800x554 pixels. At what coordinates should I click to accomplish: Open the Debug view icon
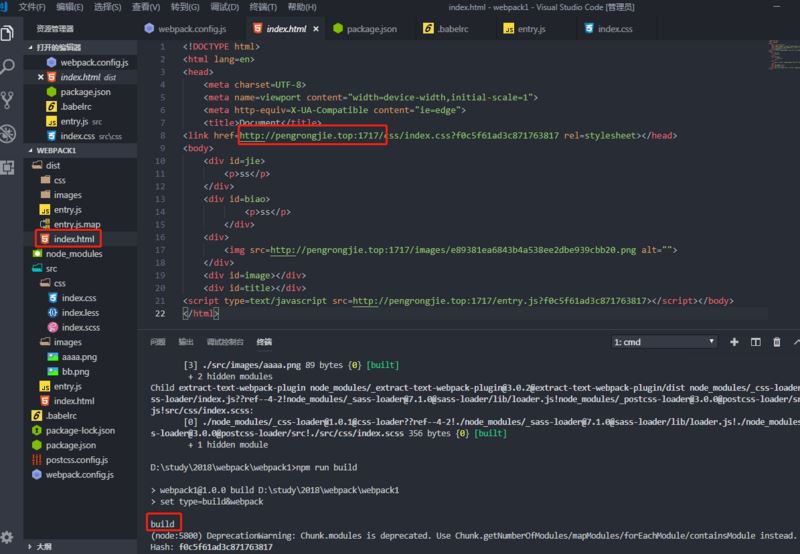point(8,134)
